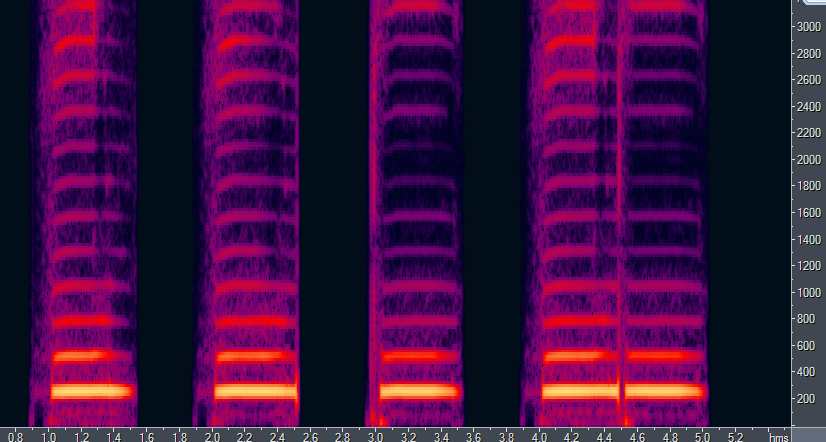Click the 0.8 mark on the time ruler

(x=16, y=437)
